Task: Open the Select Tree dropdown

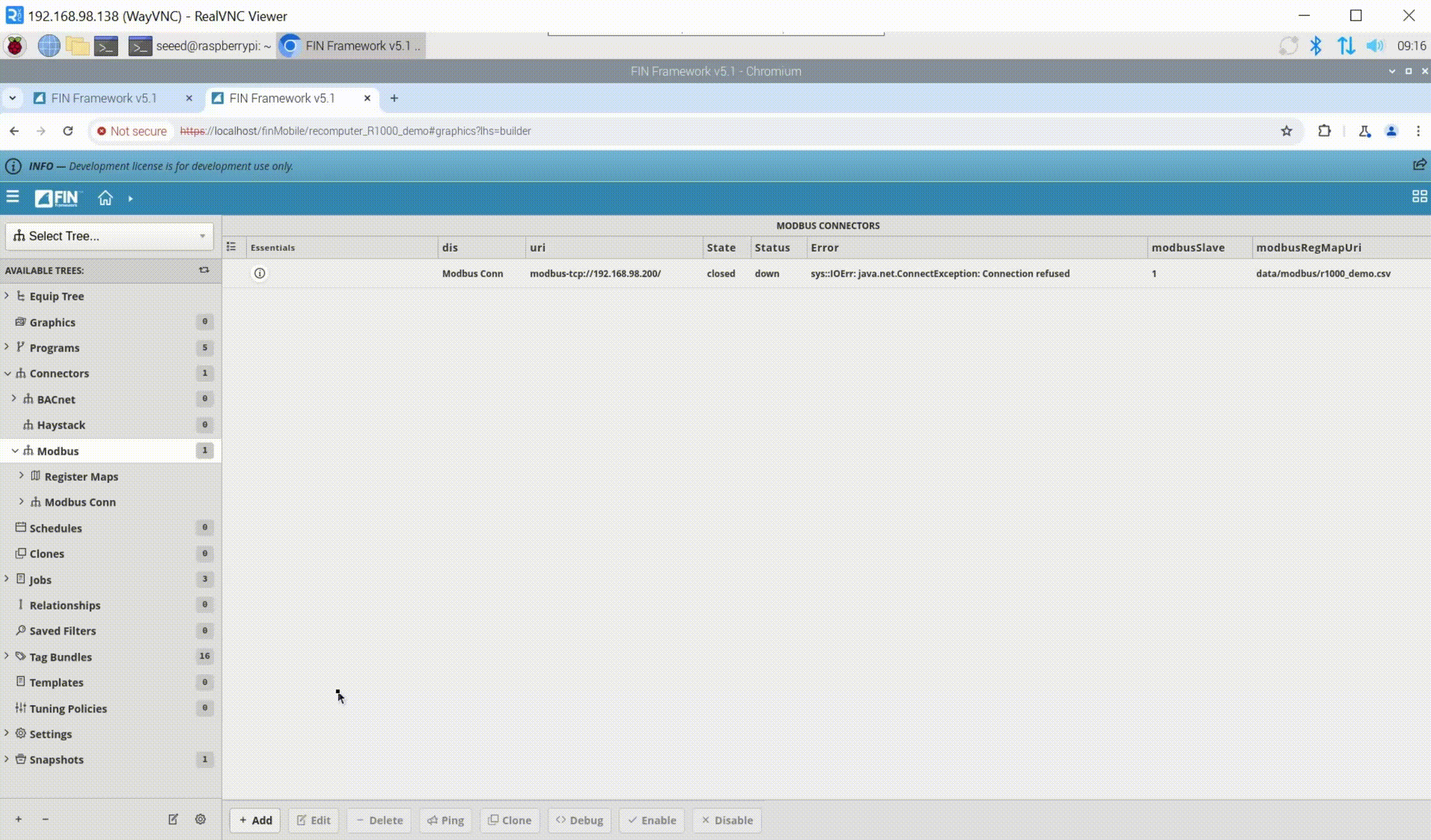Action: coord(109,236)
